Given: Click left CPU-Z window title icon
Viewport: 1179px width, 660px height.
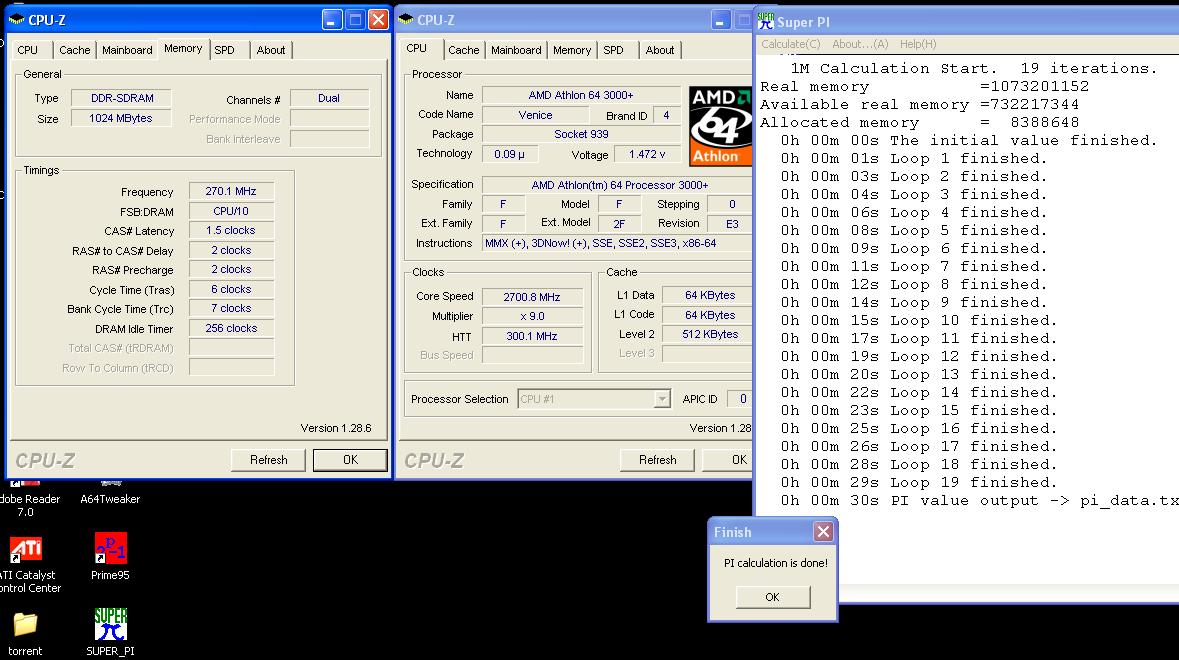Looking at the screenshot, I should 17,20.
